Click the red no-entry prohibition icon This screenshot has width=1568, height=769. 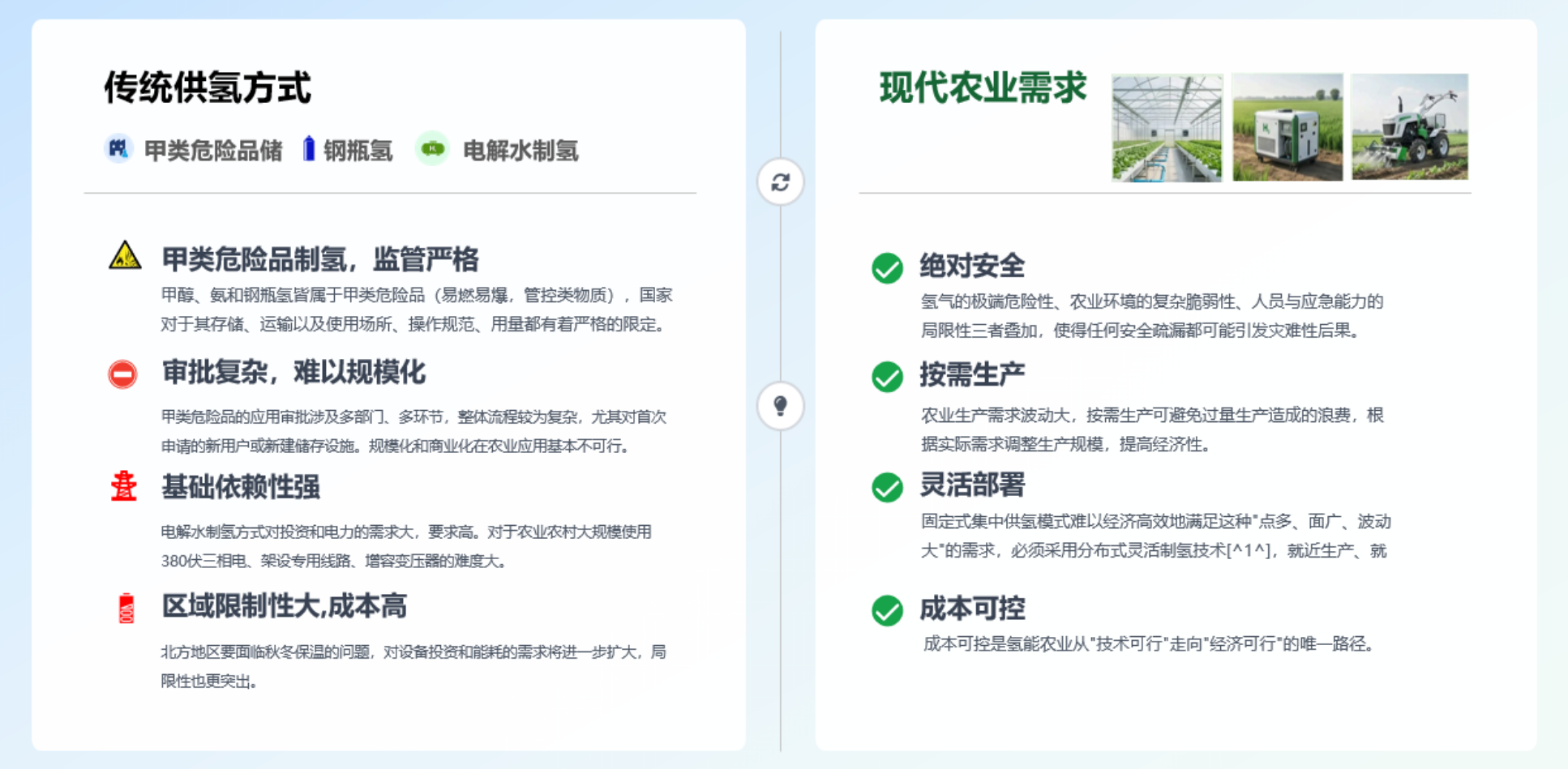[123, 374]
